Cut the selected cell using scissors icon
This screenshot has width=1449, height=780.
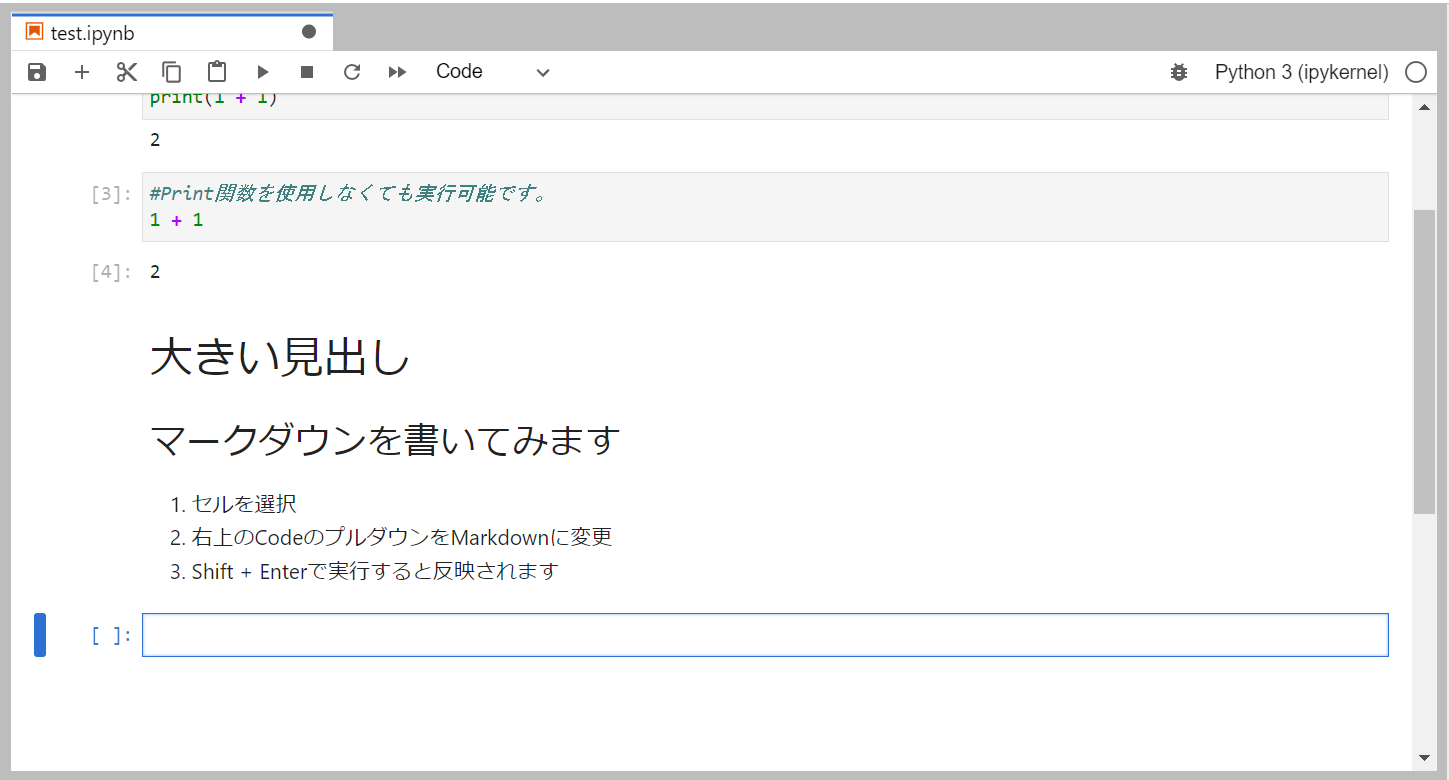[x=126, y=71]
